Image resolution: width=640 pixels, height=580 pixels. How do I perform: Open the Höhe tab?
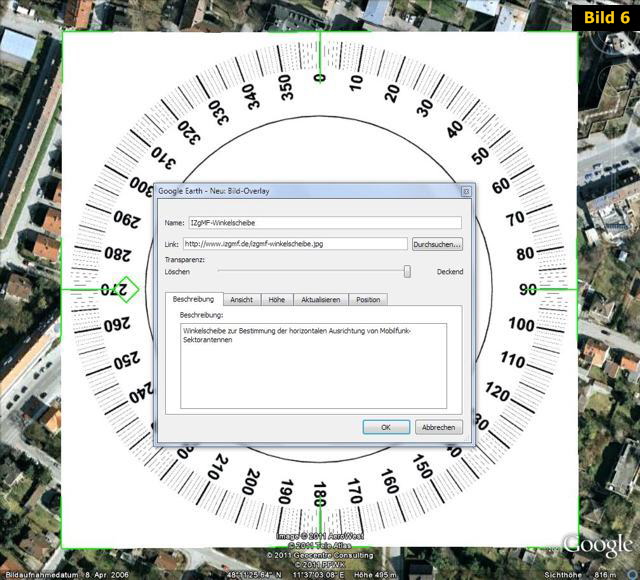(x=277, y=299)
